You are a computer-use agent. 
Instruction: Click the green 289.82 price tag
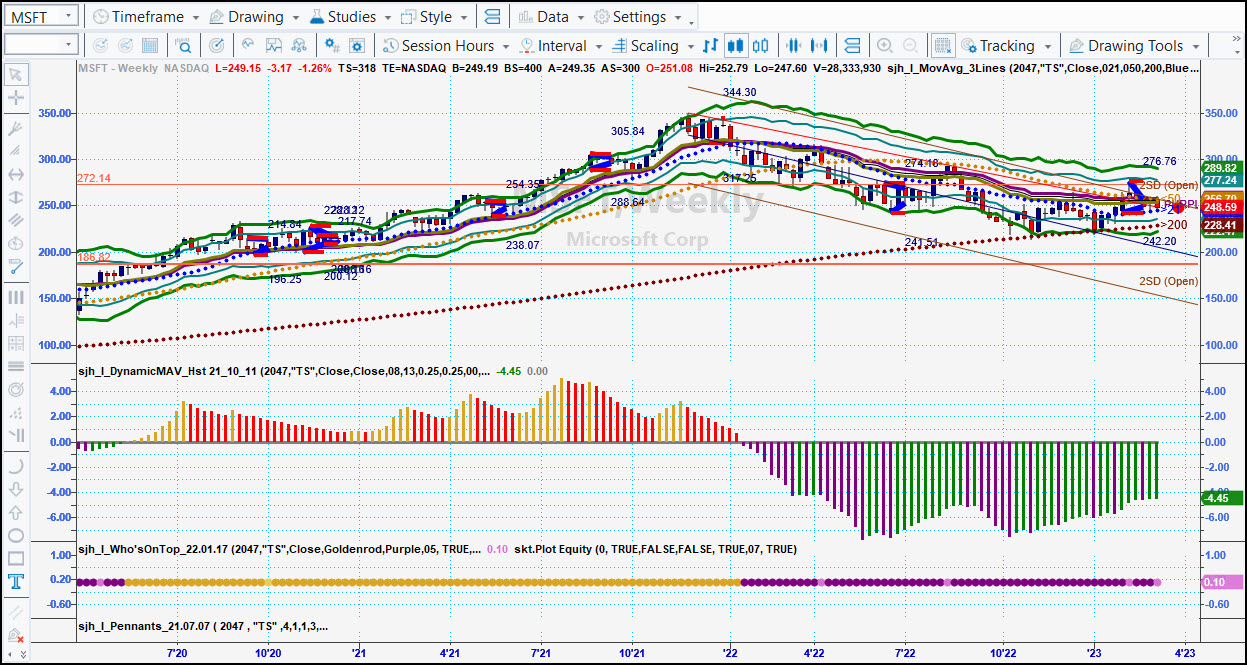coord(1220,169)
